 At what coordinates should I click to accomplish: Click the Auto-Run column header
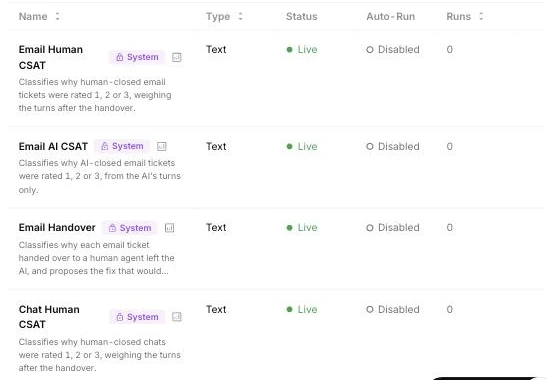point(391,16)
